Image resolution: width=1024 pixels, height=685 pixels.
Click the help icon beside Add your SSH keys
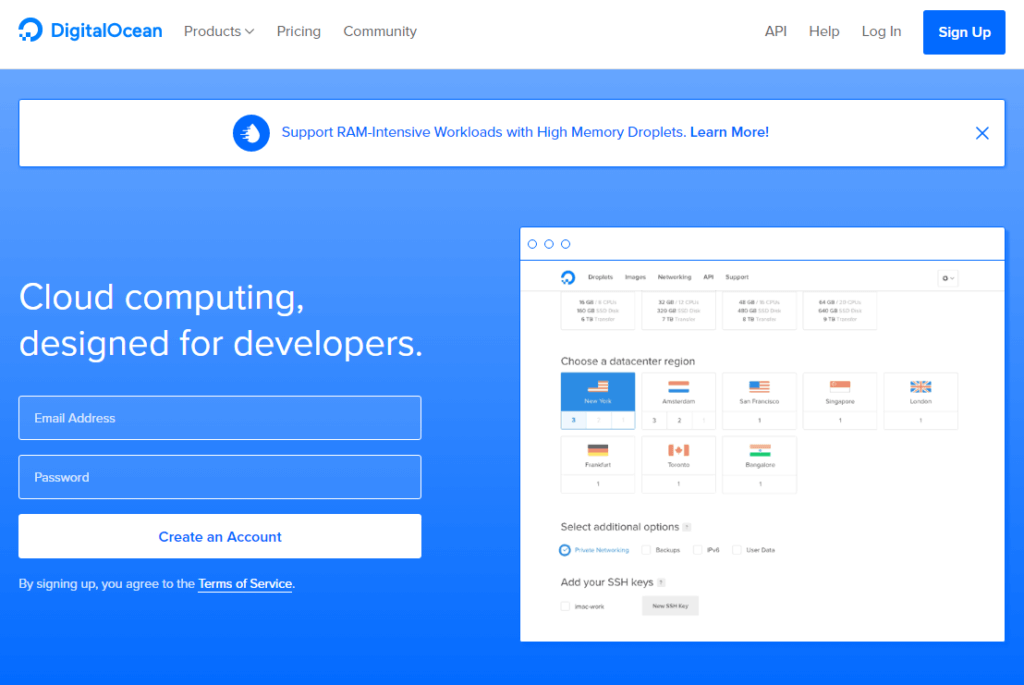click(661, 582)
